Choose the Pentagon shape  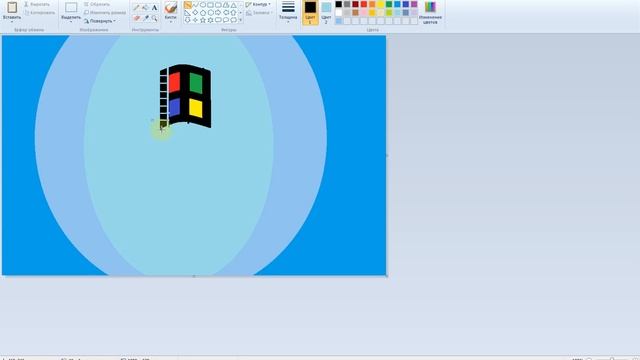203,13
